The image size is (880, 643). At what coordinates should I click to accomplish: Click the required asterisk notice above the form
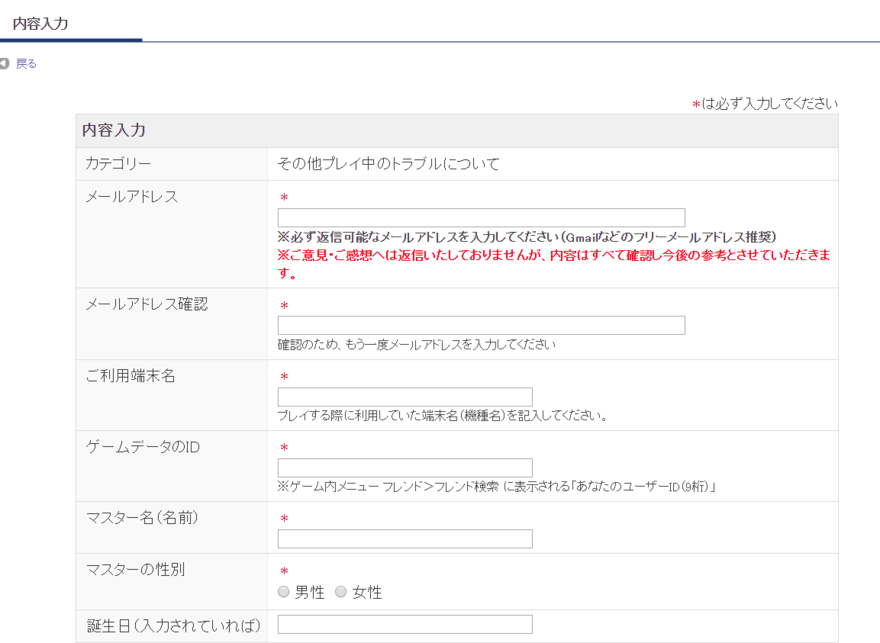coord(766,102)
